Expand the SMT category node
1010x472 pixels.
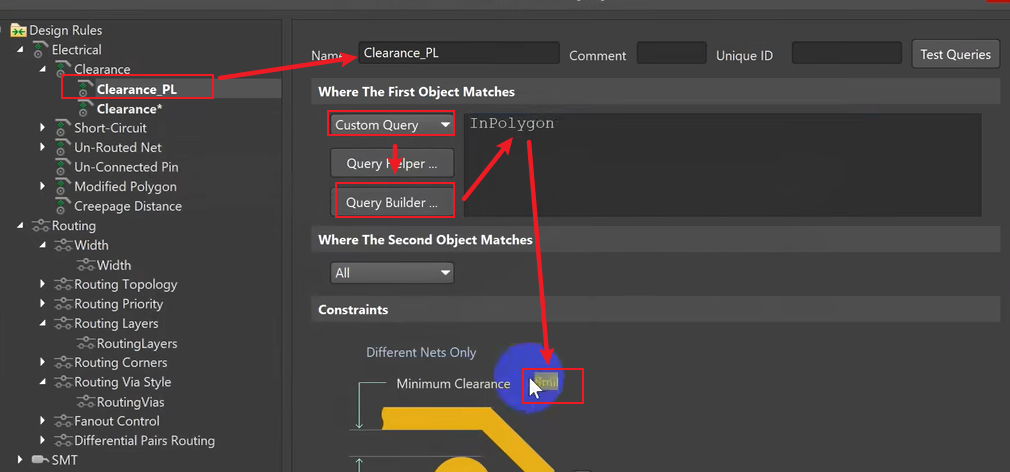[20, 460]
